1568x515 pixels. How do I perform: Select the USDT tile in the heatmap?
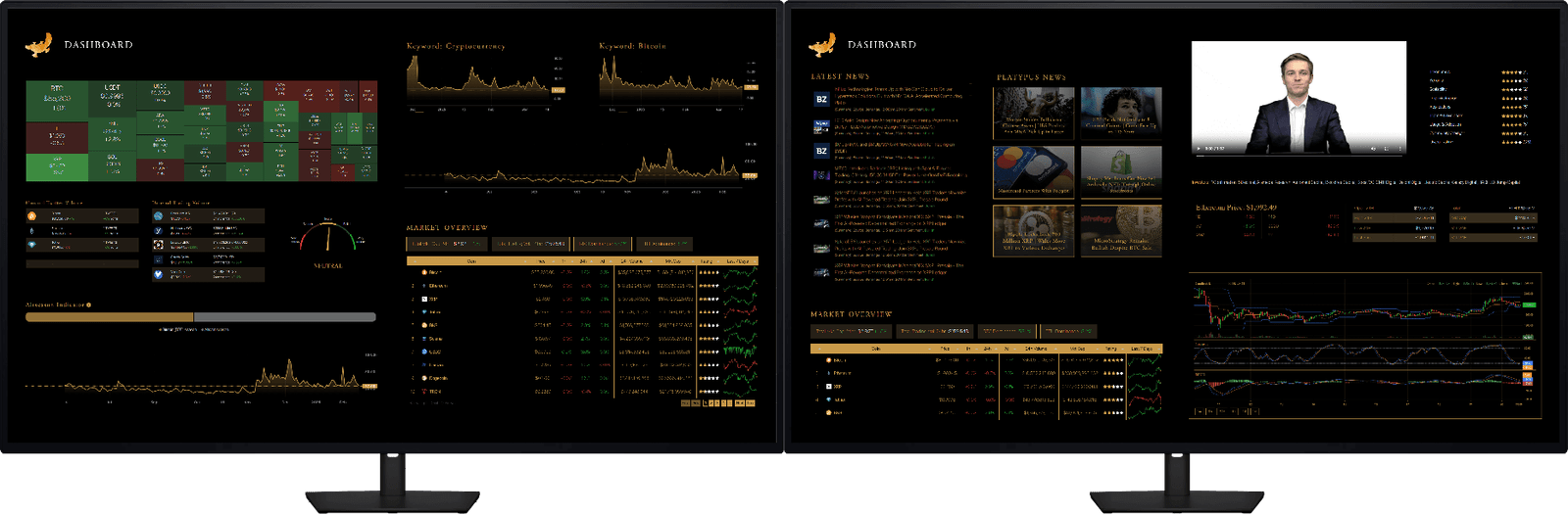pos(113,98)
